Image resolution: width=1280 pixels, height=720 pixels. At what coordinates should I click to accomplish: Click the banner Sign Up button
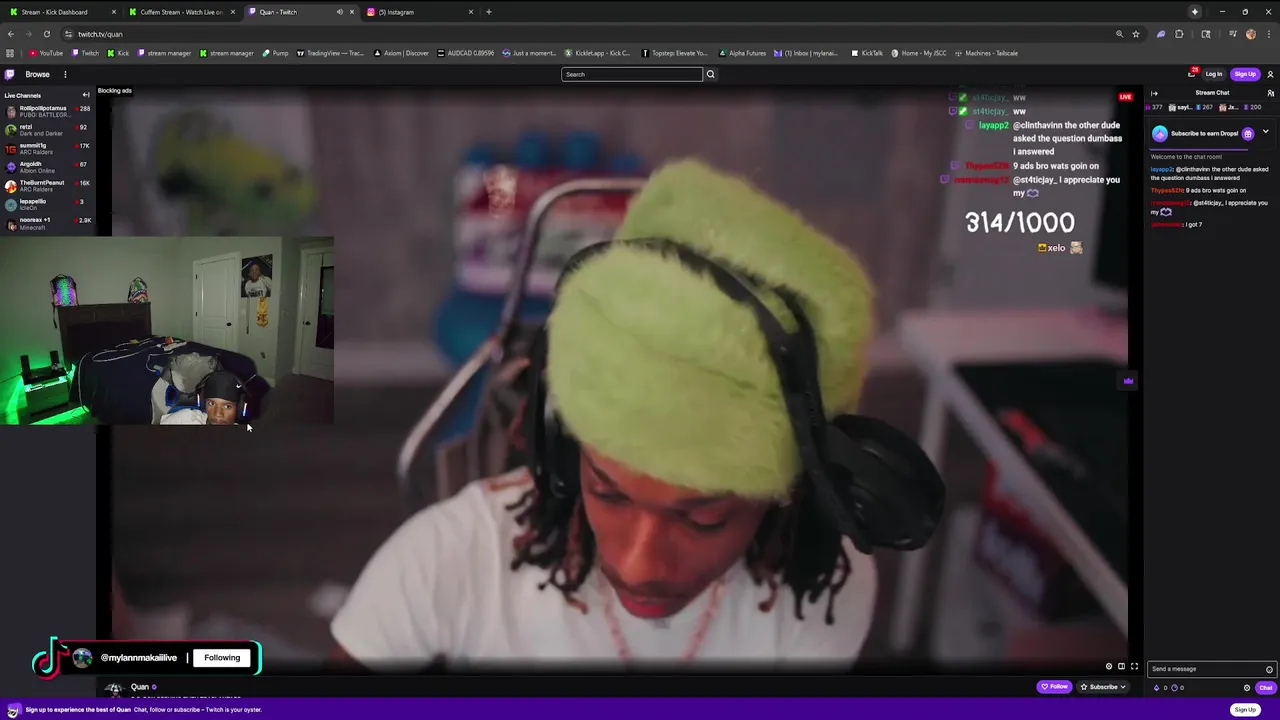[x=1245, y=710]
